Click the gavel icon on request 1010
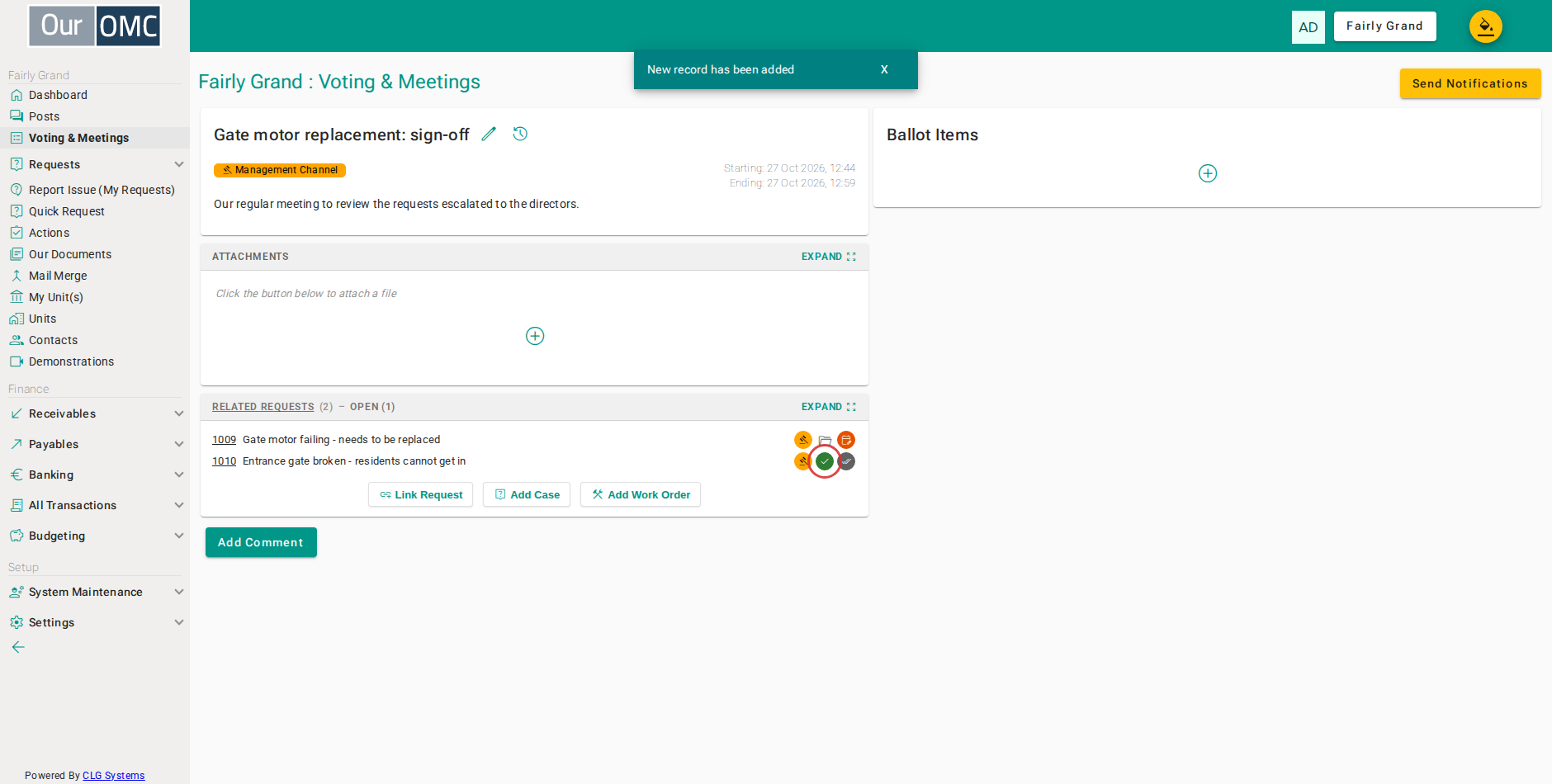1552x784 pixels. [x=802, y=461]
